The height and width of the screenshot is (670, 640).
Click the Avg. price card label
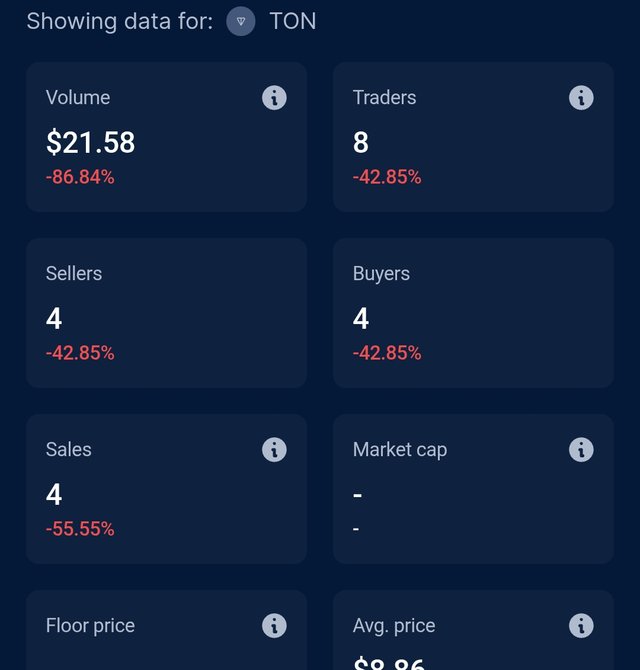tap(394, 626)
